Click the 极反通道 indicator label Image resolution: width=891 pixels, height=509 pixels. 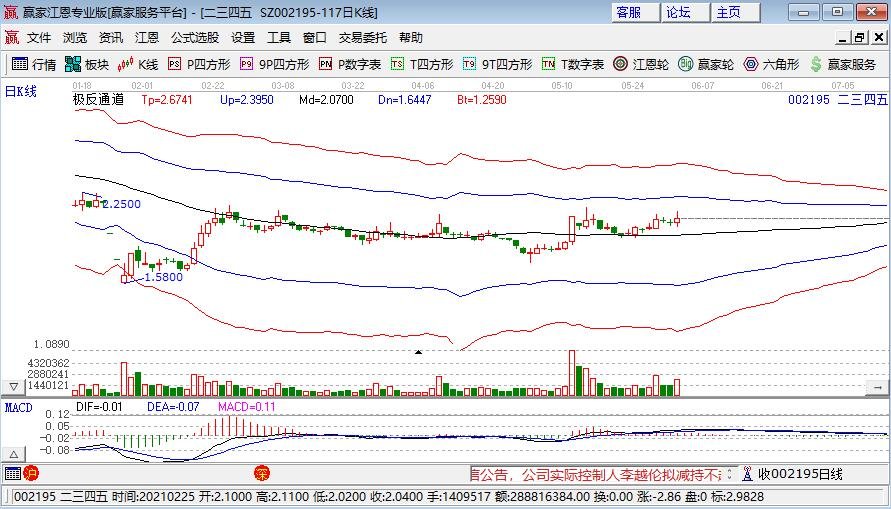(x=98, y=100)
